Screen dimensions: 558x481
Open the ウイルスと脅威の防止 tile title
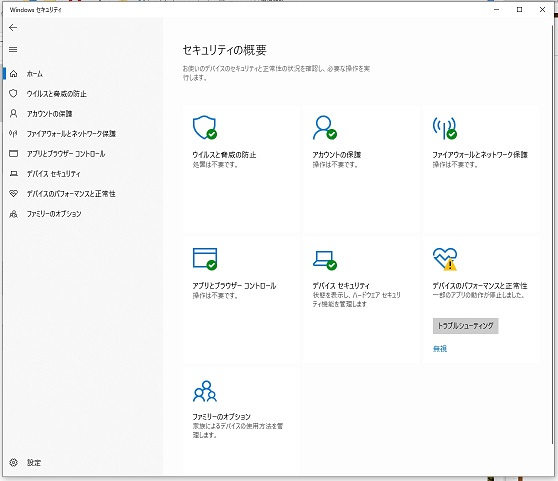[224, 154]
